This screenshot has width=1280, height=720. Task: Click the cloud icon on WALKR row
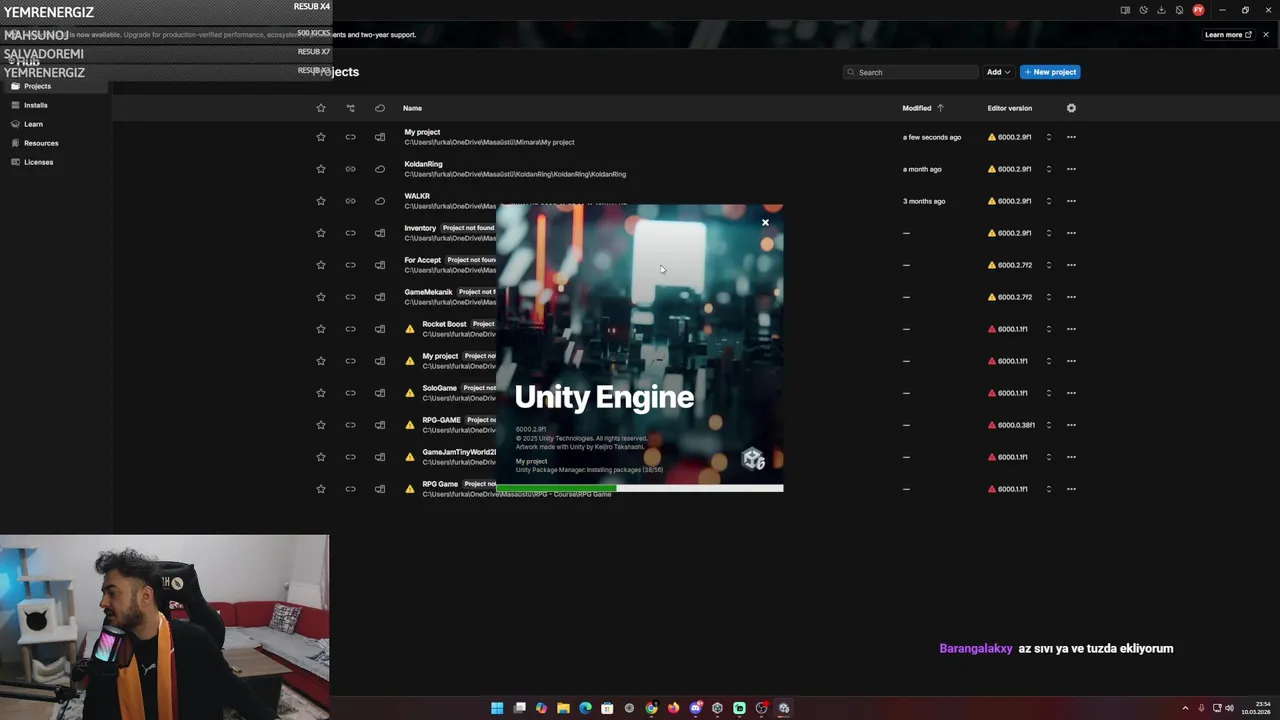[x=380, y=201]
